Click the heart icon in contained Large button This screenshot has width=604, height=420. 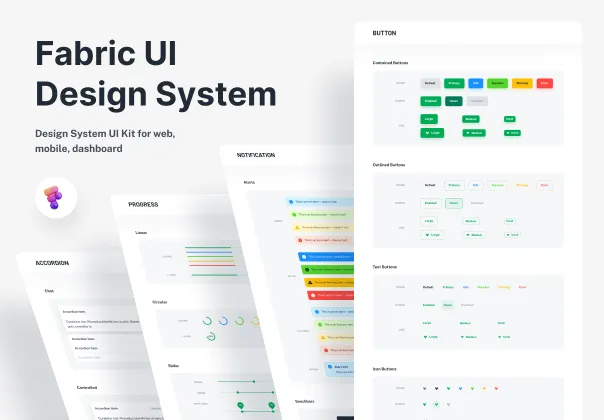click(427, 133)
